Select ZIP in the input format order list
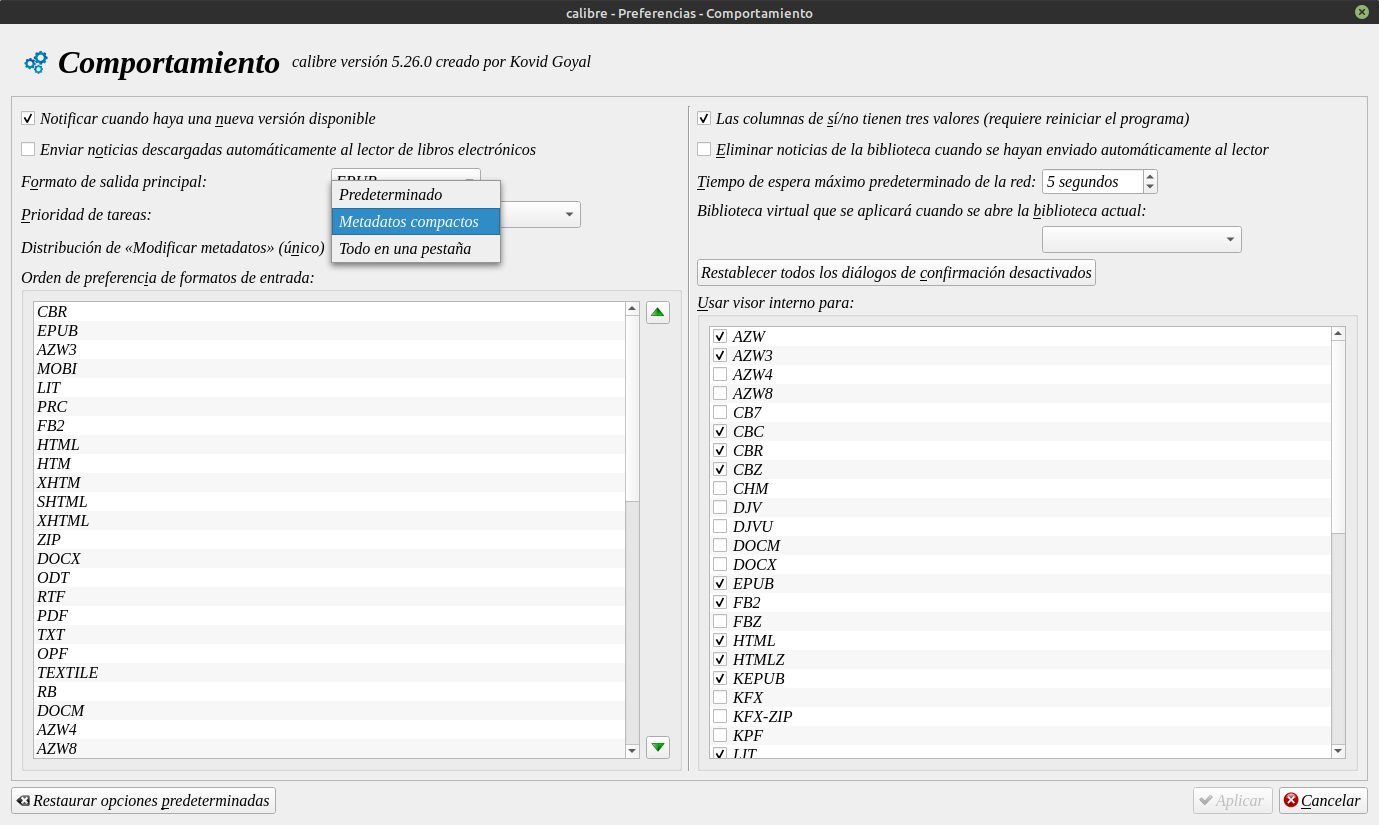The width and height of the screenshot is (1379, 825). [x=329, y=540]
